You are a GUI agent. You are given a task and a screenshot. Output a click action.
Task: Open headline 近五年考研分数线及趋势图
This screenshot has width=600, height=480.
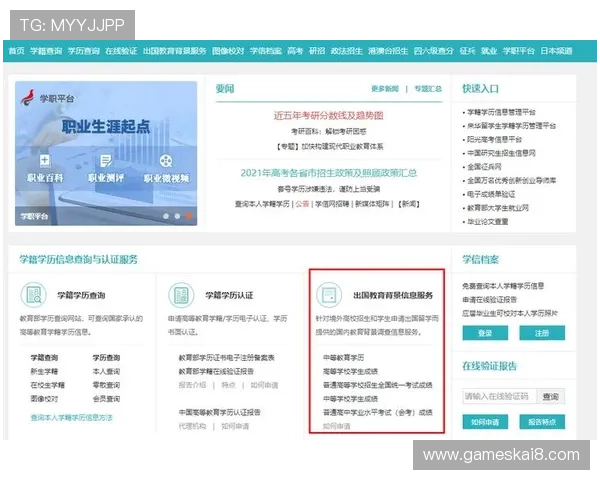click(328, 115)
